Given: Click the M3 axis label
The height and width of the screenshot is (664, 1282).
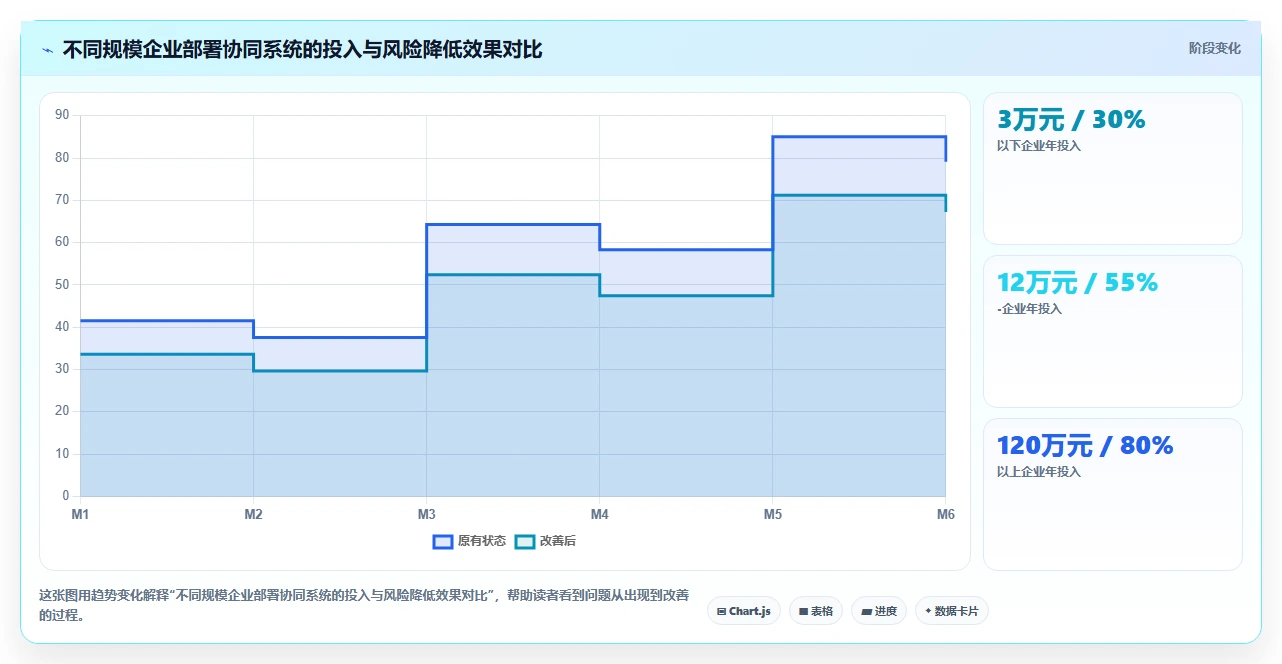Looking at the screenshot, I should [426, 515].
